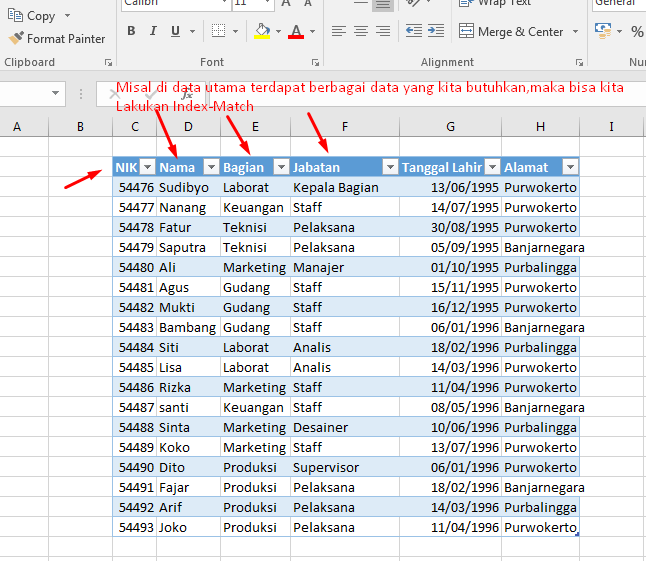Open the Underline style dropdown
This screenshot has height=561, width=646.
[192, 31]
